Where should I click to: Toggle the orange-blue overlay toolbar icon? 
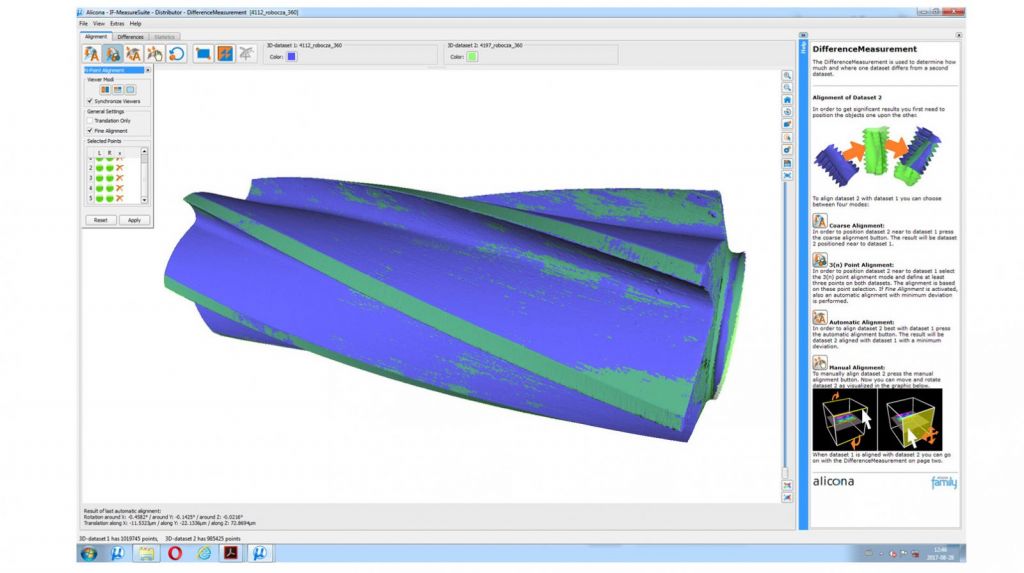pos(225,54)
